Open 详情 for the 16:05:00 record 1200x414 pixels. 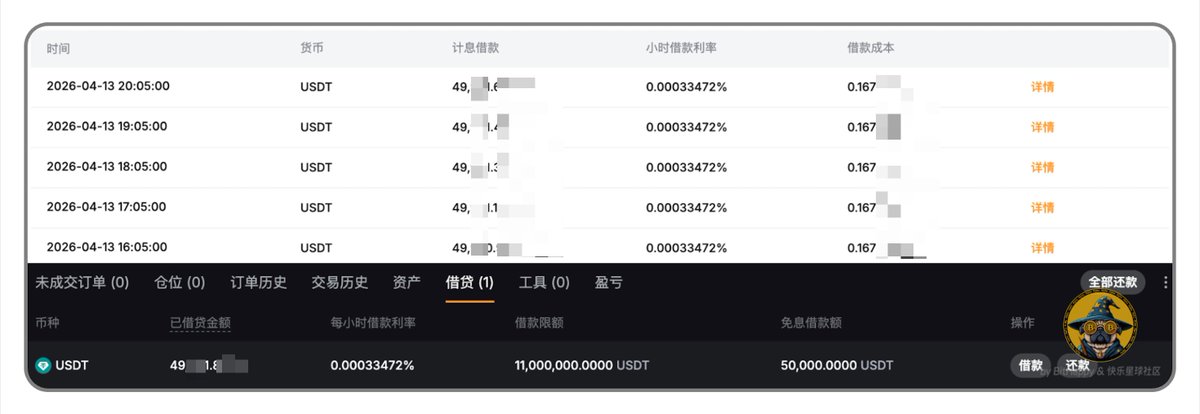coord(1043,247)
